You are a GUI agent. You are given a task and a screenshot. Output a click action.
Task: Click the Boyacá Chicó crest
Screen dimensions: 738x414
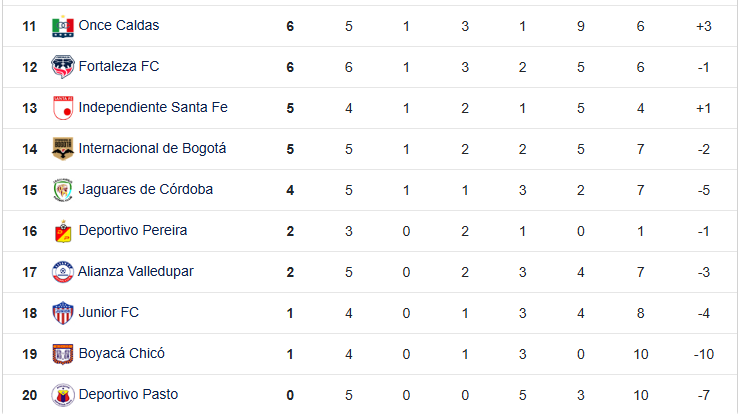(63, 354)
